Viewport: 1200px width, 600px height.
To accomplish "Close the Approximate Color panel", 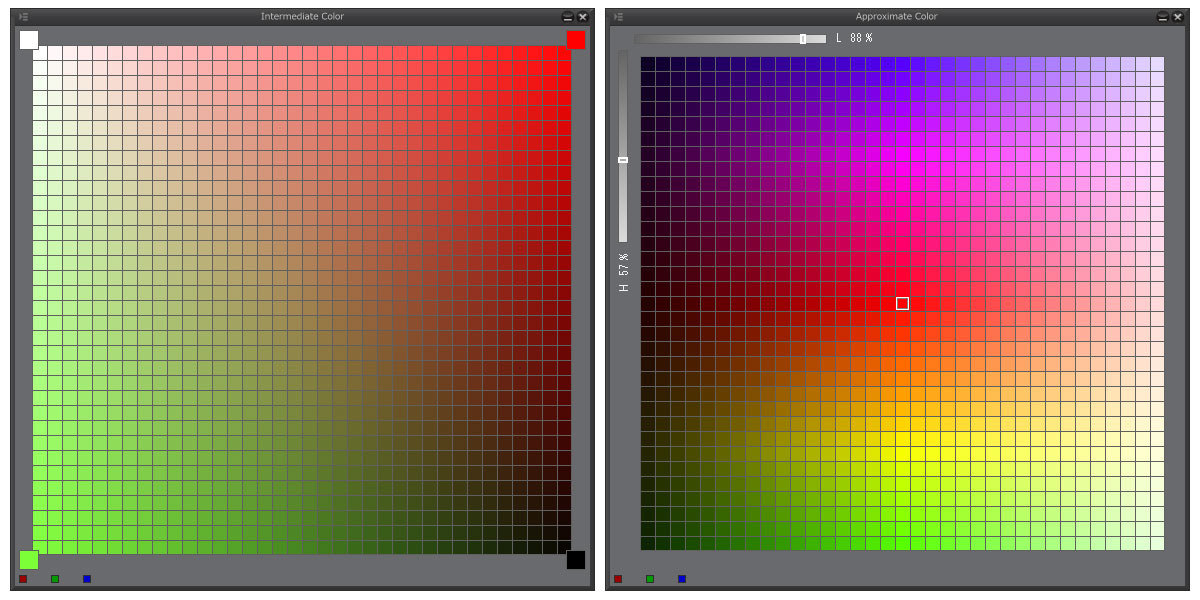I will click(x=1179, y=17).
